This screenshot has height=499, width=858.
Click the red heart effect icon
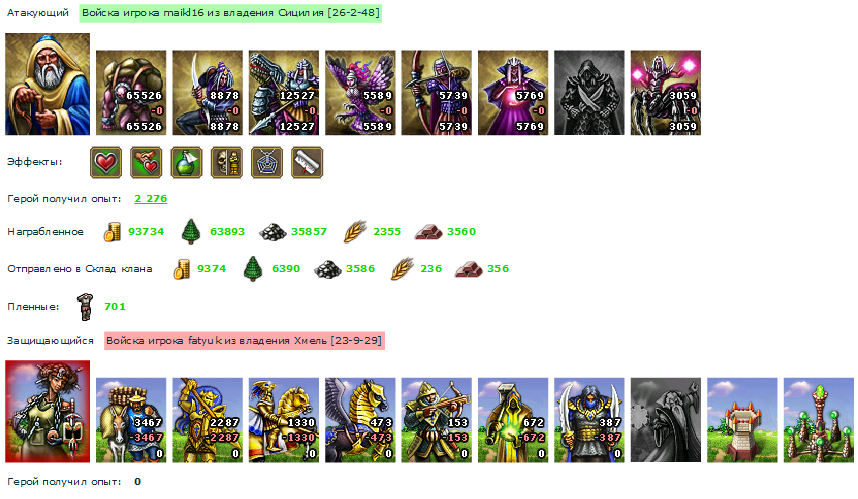pyautogui.click(x=106, y=163)
